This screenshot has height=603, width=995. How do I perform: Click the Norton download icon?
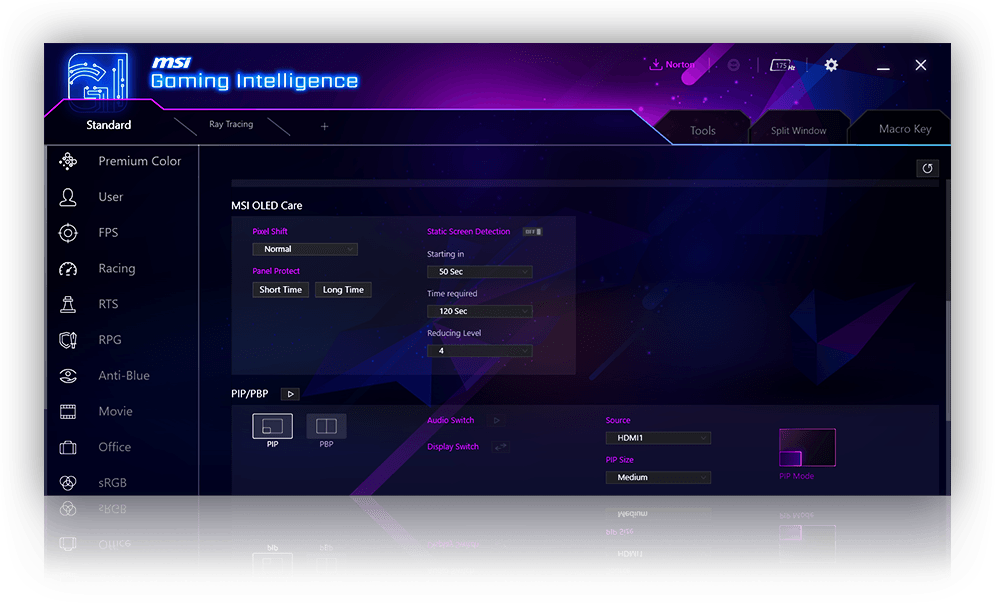(656, 65)
